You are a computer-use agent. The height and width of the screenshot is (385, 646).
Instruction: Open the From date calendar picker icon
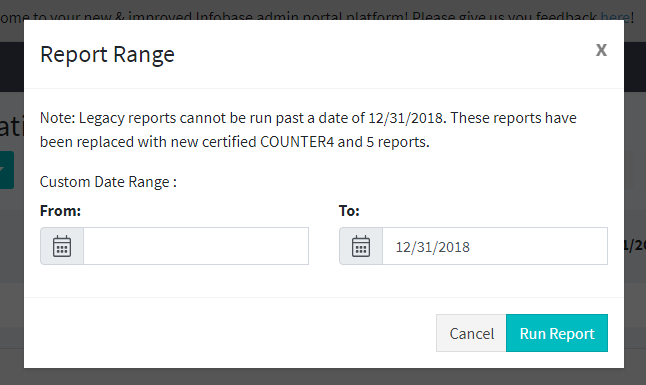pyautogui.click(x=62, y=246)
